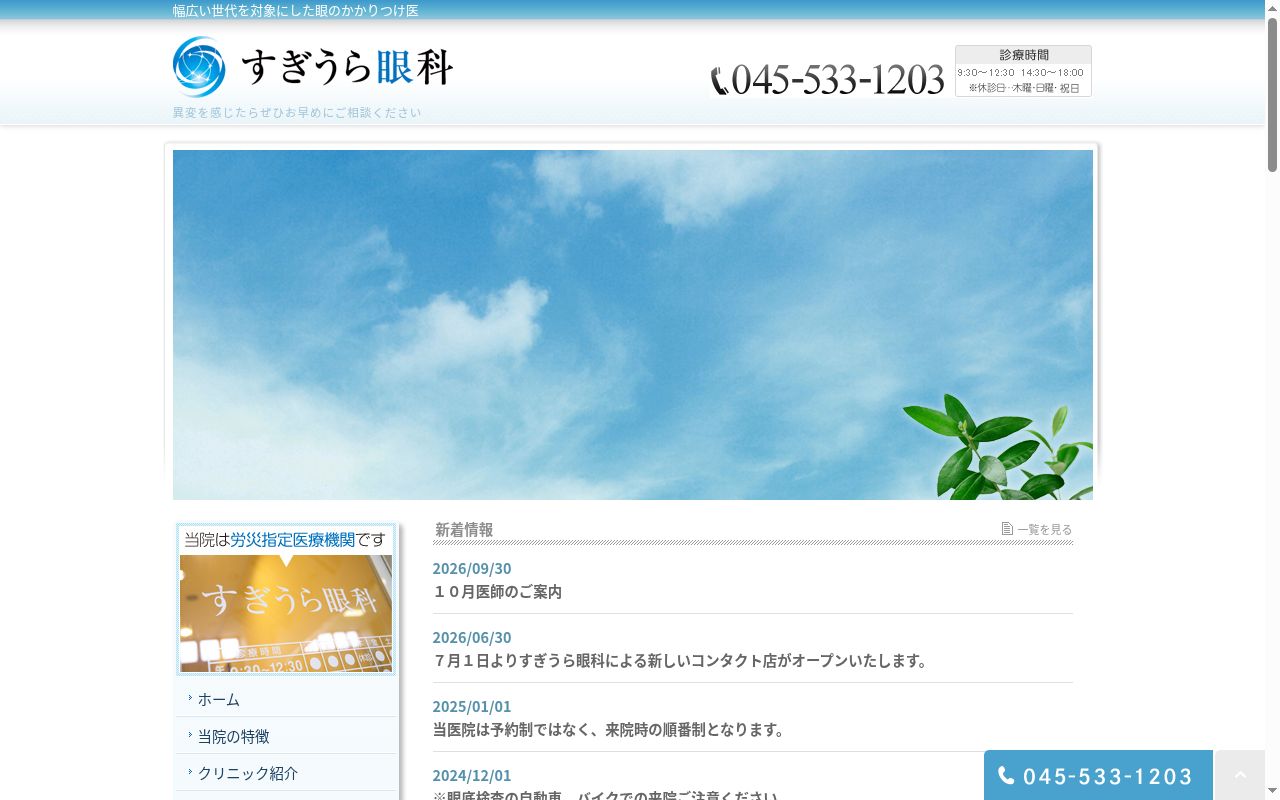Click the すぎうら眼科 globe logo icon
1280x800 pixels.
click(199, 67)
